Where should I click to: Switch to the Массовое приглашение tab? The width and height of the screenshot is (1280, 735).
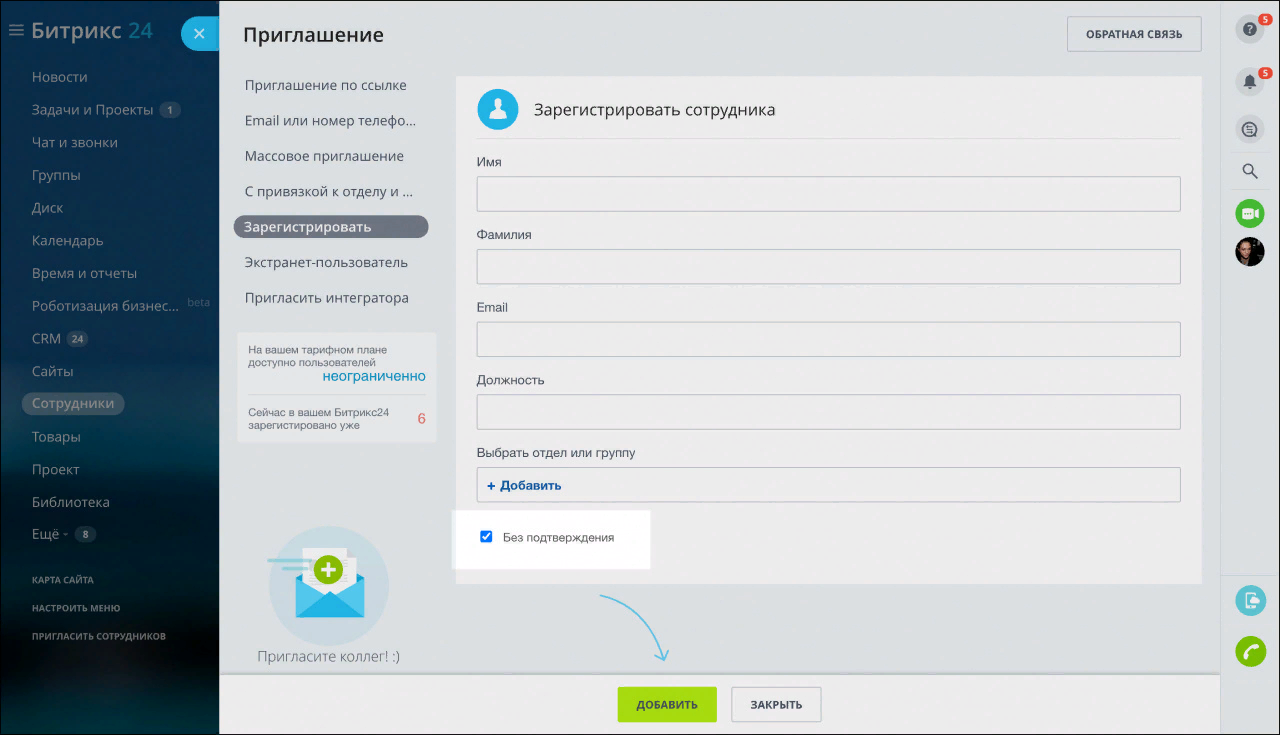pos(324,156)
